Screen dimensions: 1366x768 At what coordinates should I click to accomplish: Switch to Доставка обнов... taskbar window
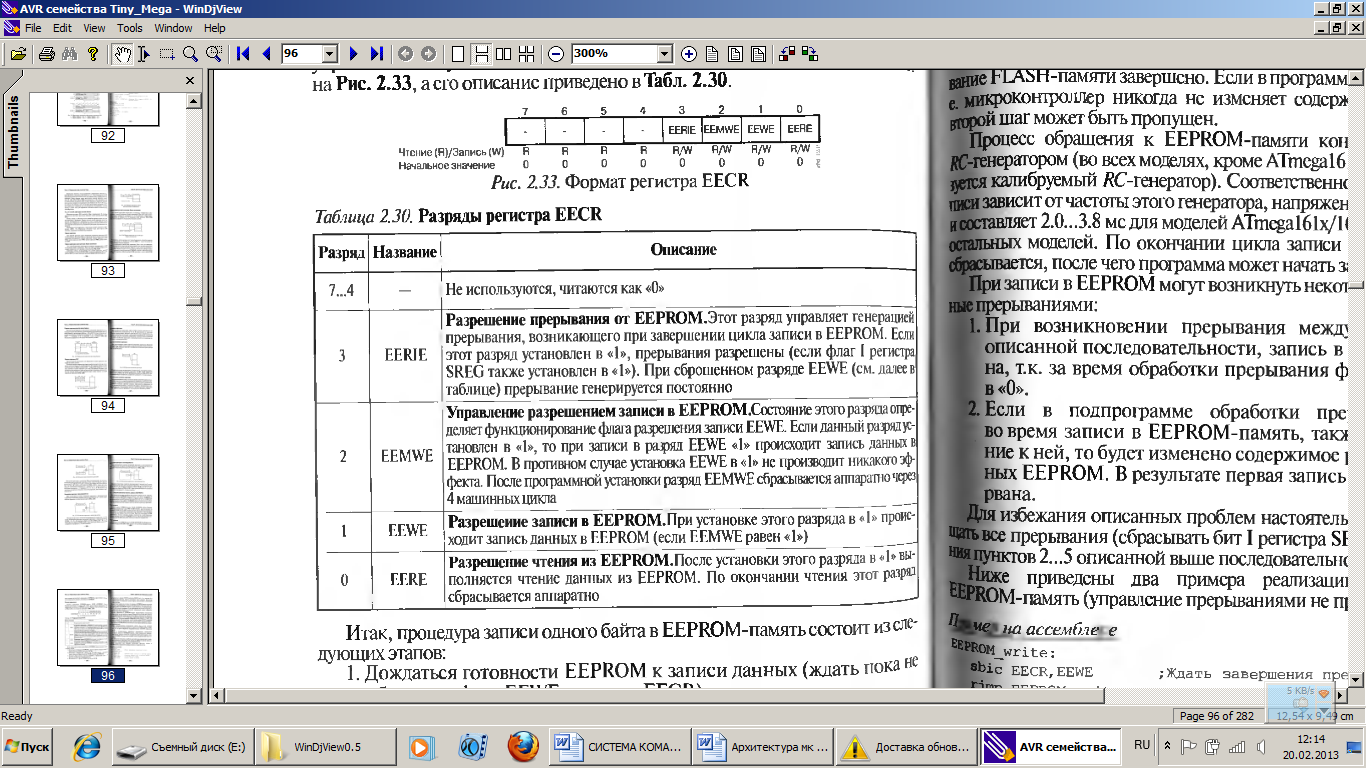coord(905,746)
